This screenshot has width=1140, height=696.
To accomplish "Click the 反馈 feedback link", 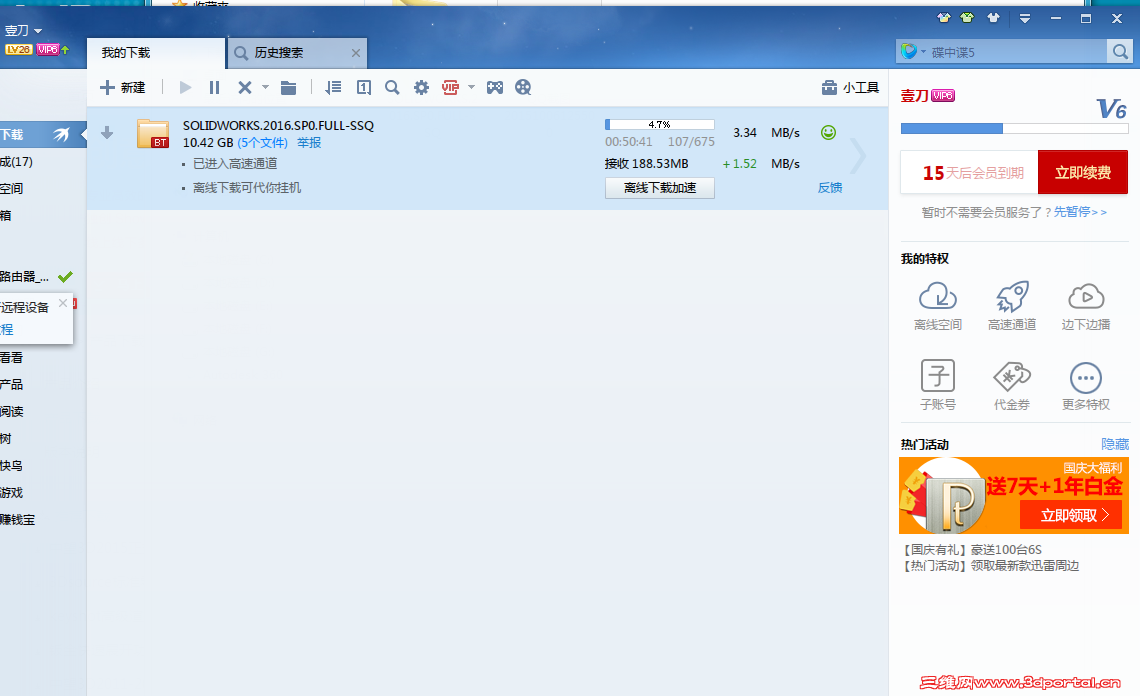I will [830, 188].
